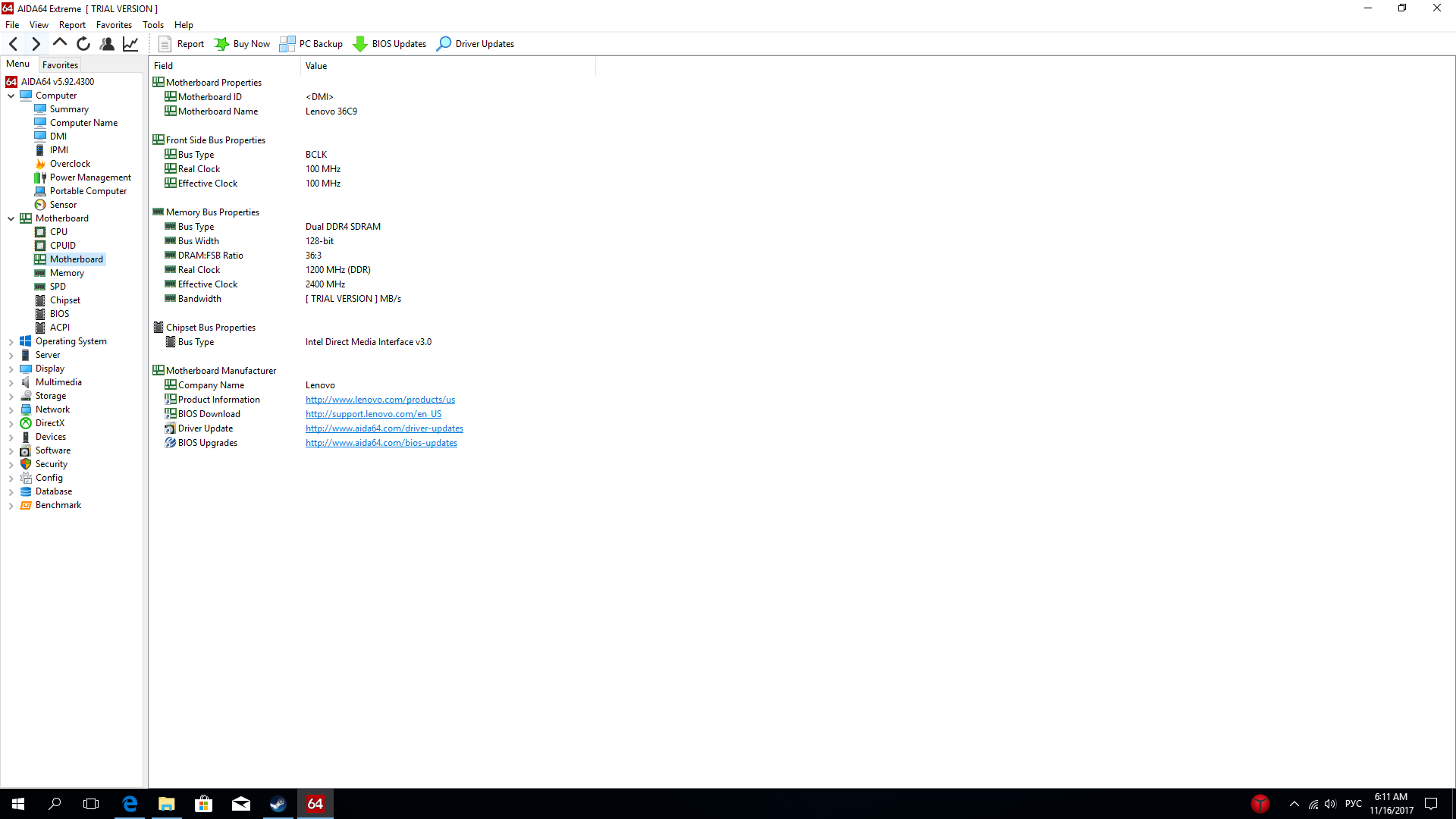Viewport: 1456px width, 819px height.
Task: Select IPMI tree item
Action: tap(59, 150)
